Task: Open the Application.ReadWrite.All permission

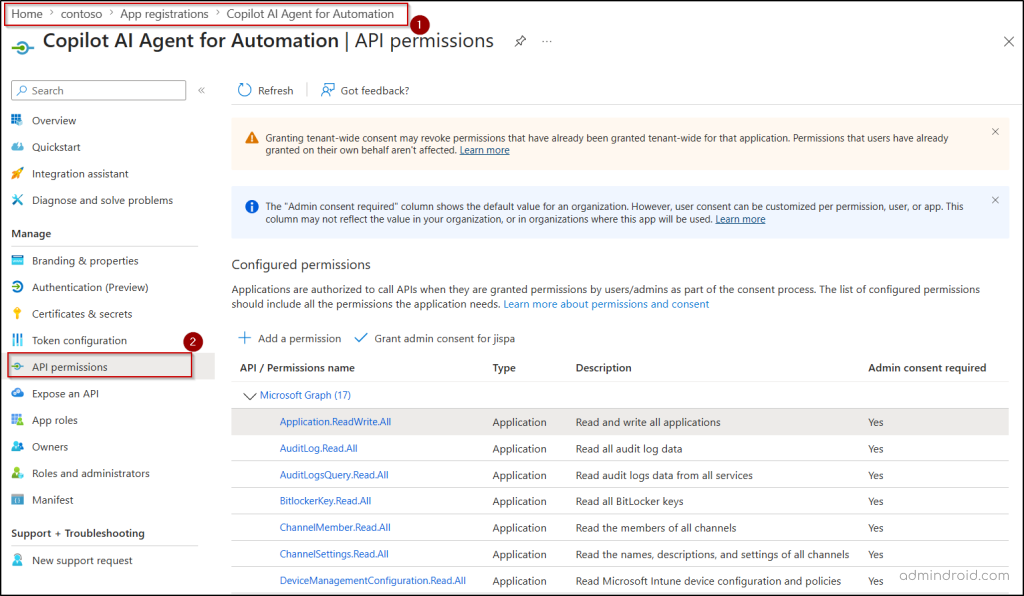Action: coord(335,422)
